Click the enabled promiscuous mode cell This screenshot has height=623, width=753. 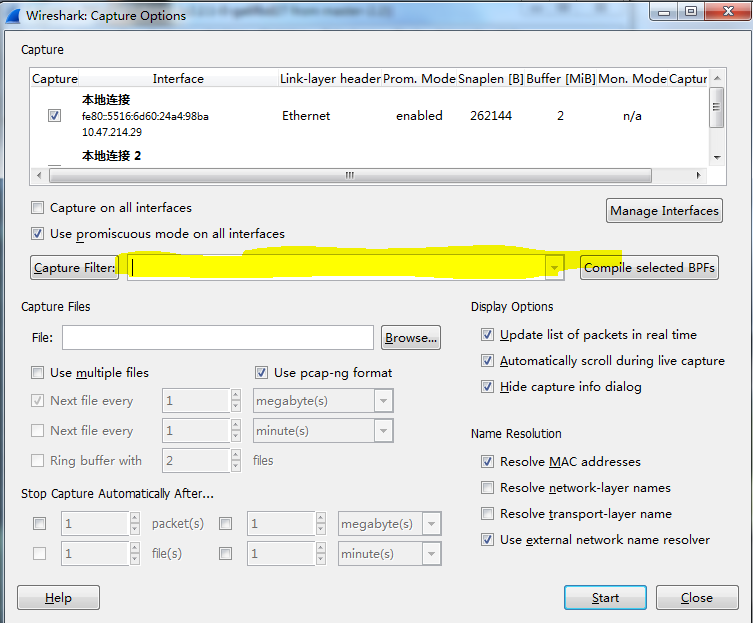(419, 116)
